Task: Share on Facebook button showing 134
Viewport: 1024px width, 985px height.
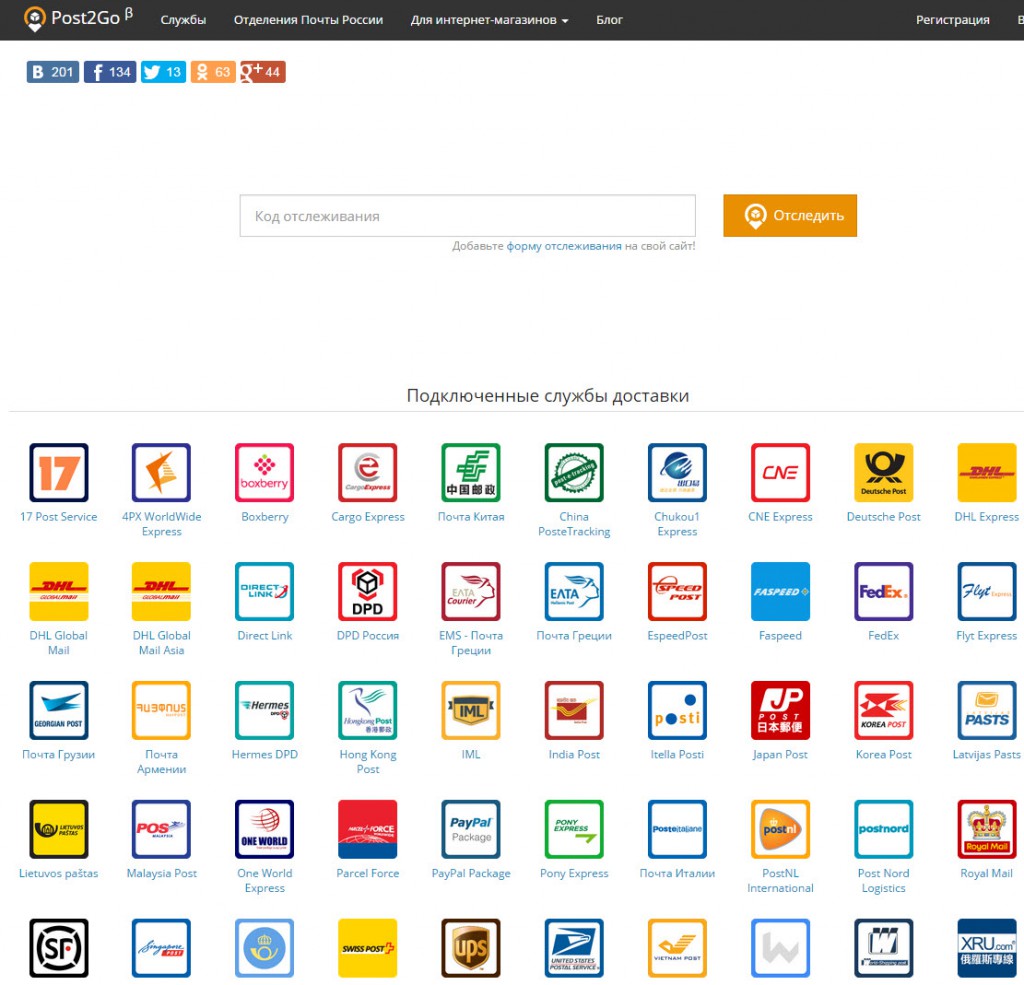Action: (110, 72)
